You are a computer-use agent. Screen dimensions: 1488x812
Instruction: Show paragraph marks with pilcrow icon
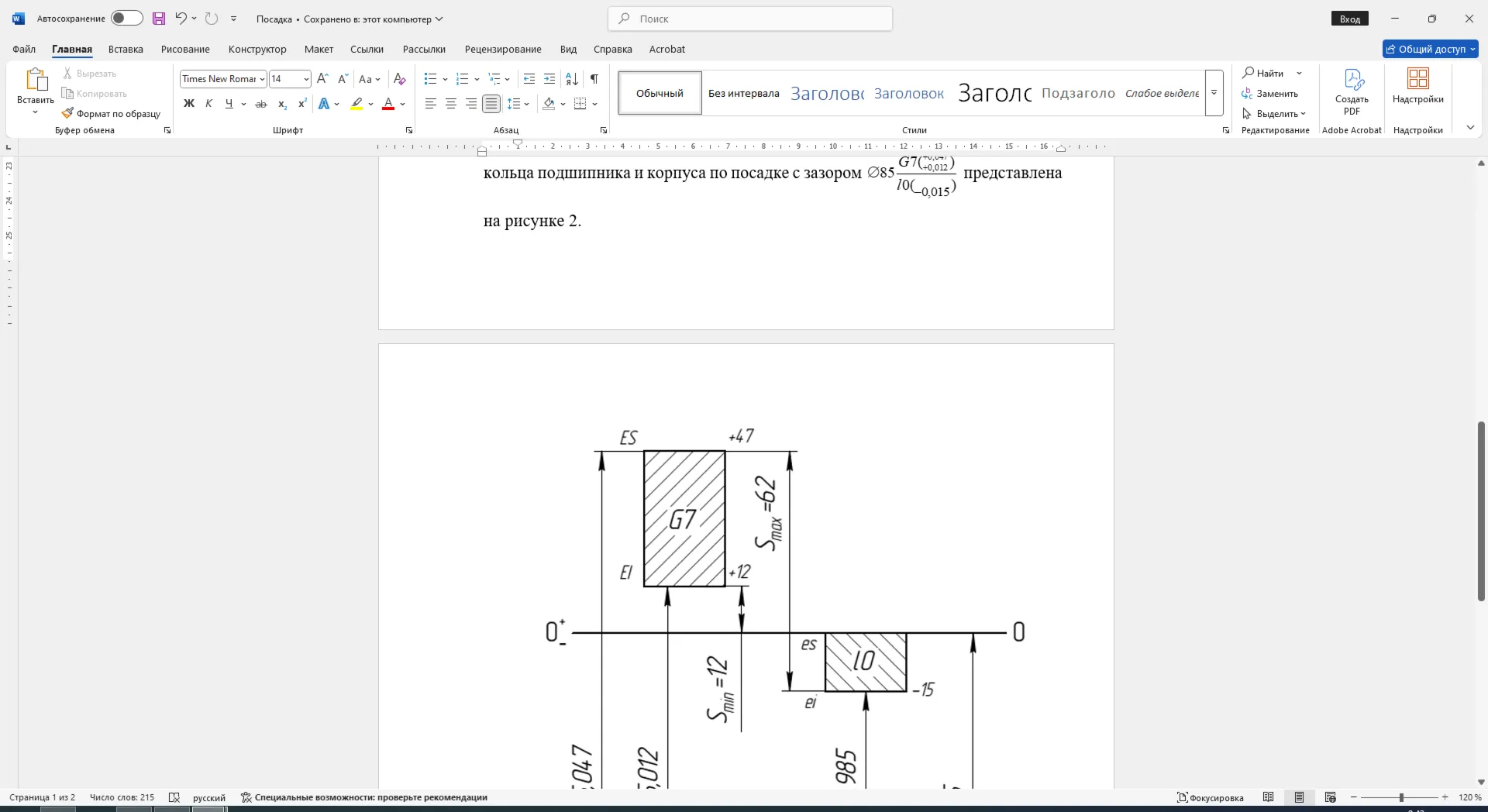click(594, 79)
